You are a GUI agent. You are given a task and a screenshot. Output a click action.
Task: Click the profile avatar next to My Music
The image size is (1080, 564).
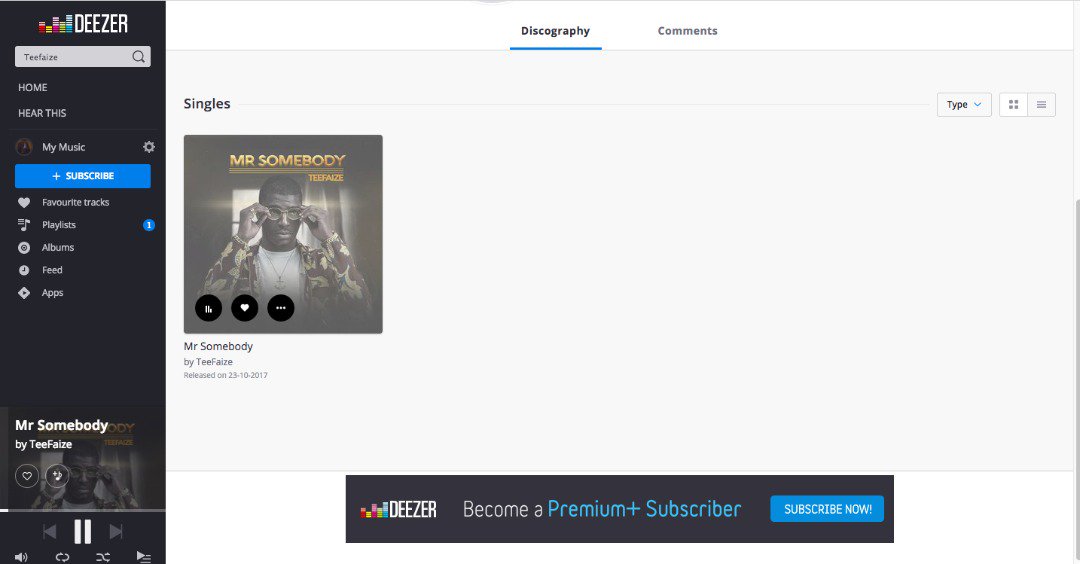(x=24, y=147)
